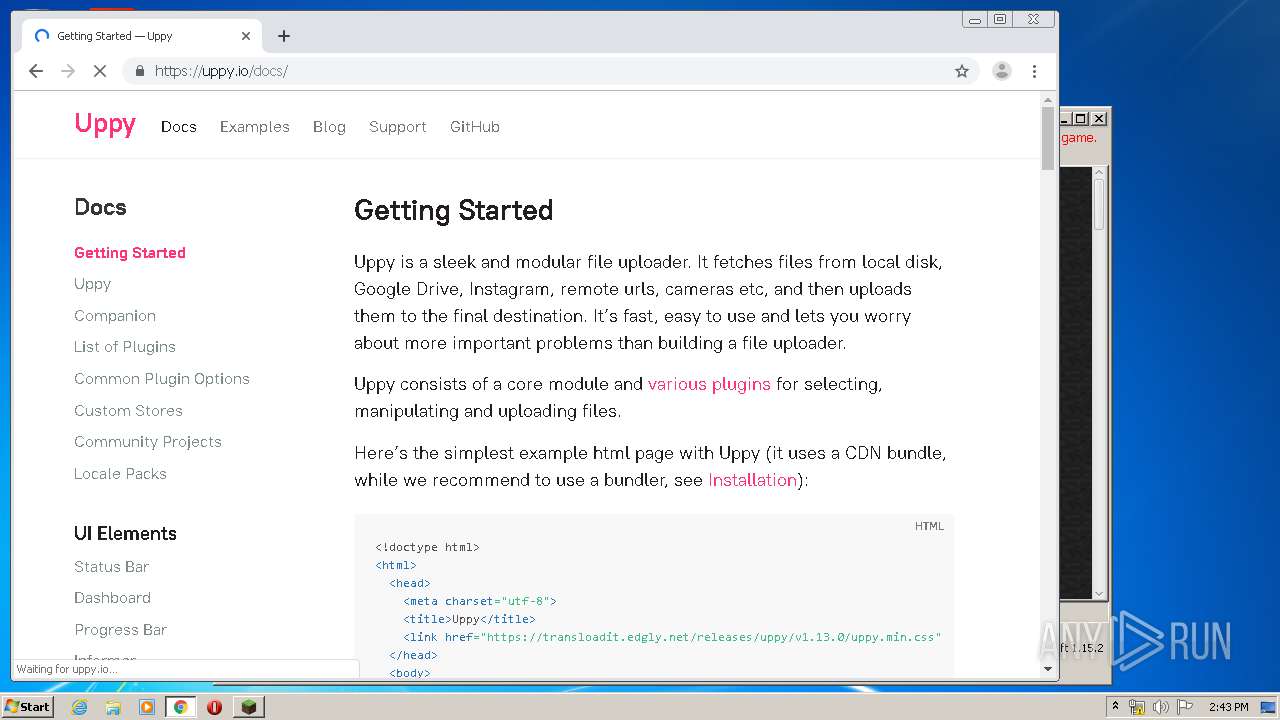The width and height of the screenshot is (1280, 720).
Task: Select the Getting Started — Uppy tab
Action: tap(142, 36)
